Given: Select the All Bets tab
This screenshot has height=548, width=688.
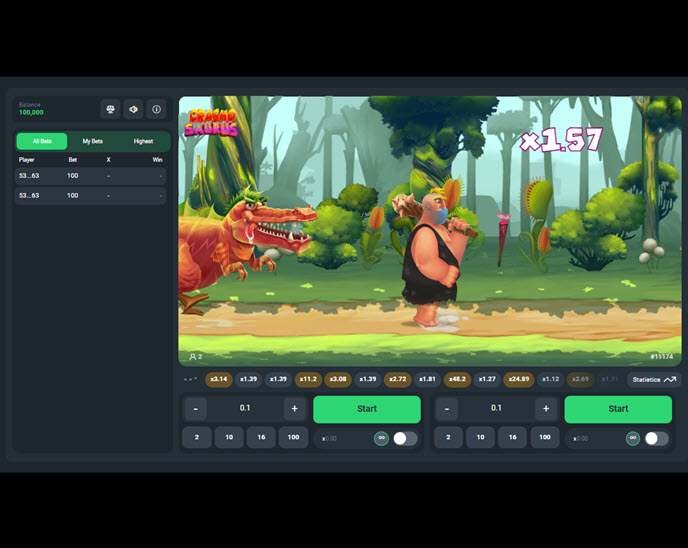Looking at the screenshot, I should tap(42, 141).
